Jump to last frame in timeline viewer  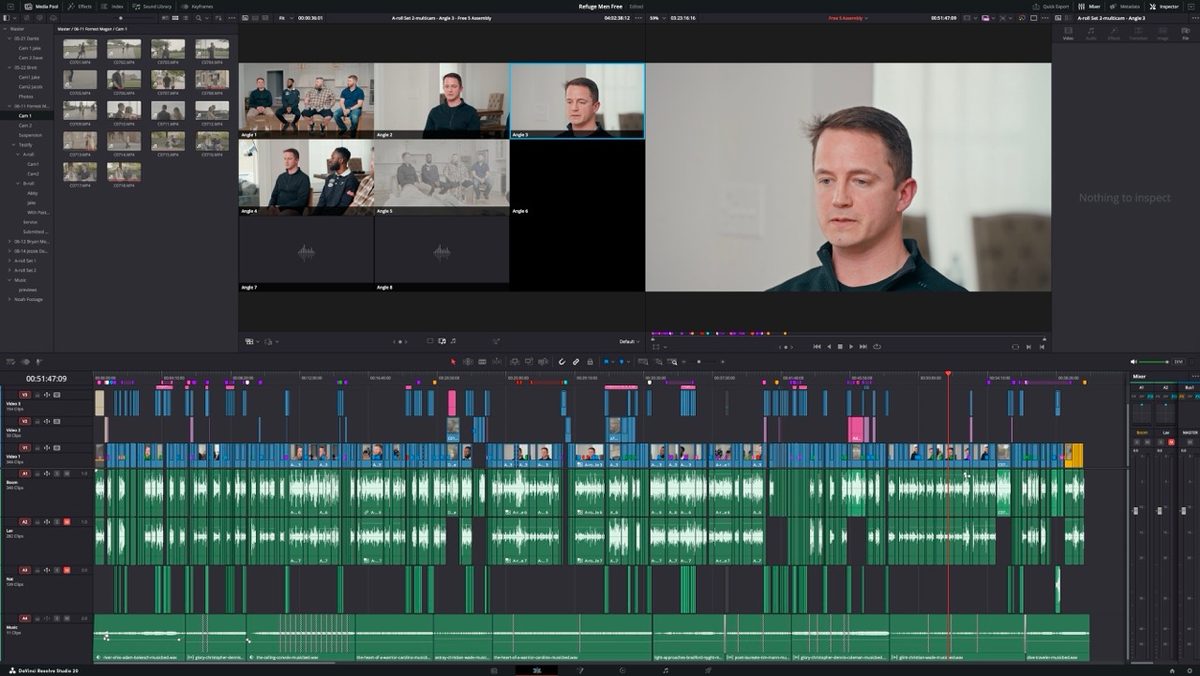click(x=863, y=346)
